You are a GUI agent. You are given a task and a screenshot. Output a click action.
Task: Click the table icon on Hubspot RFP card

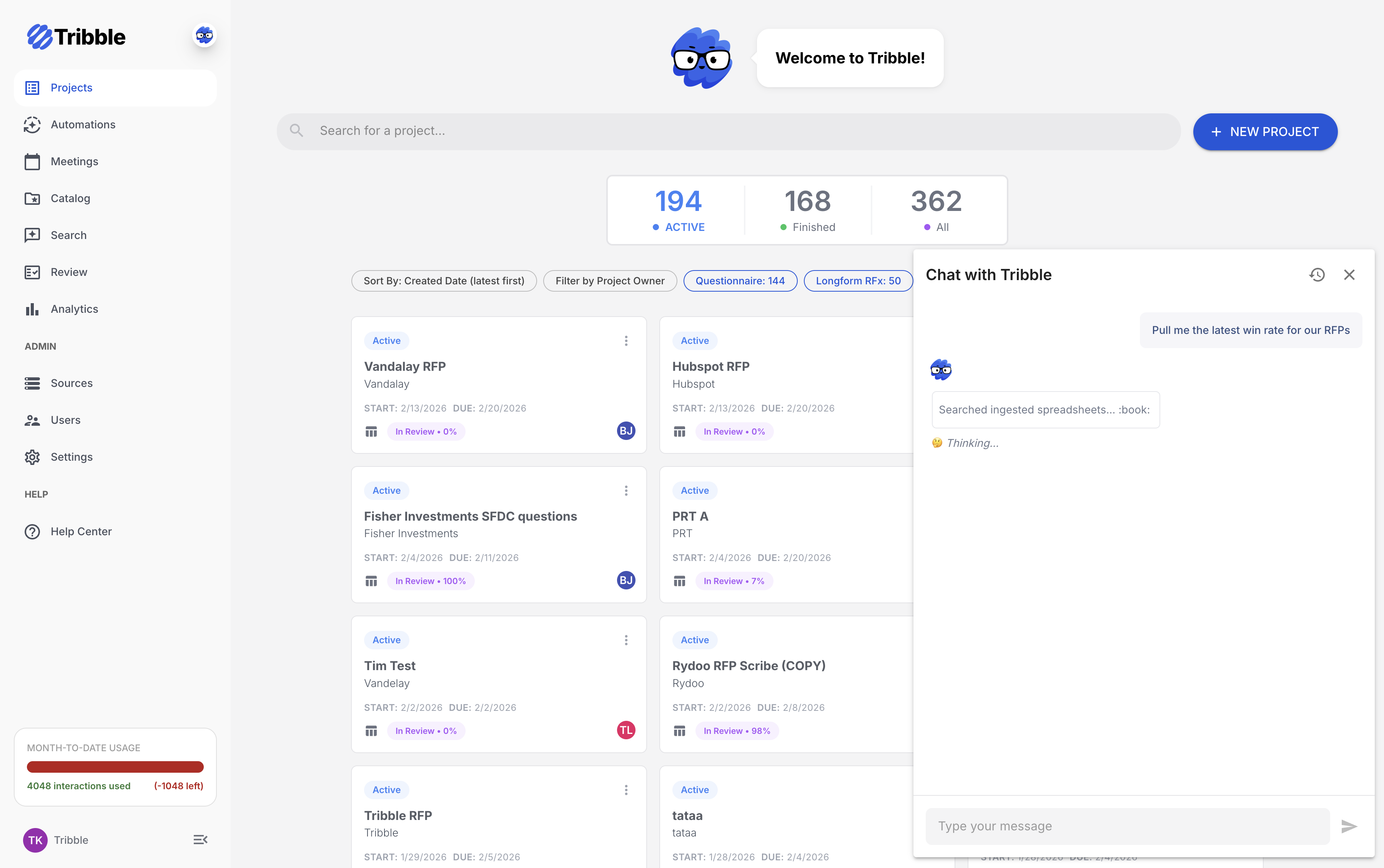click(x=679, y=432)
